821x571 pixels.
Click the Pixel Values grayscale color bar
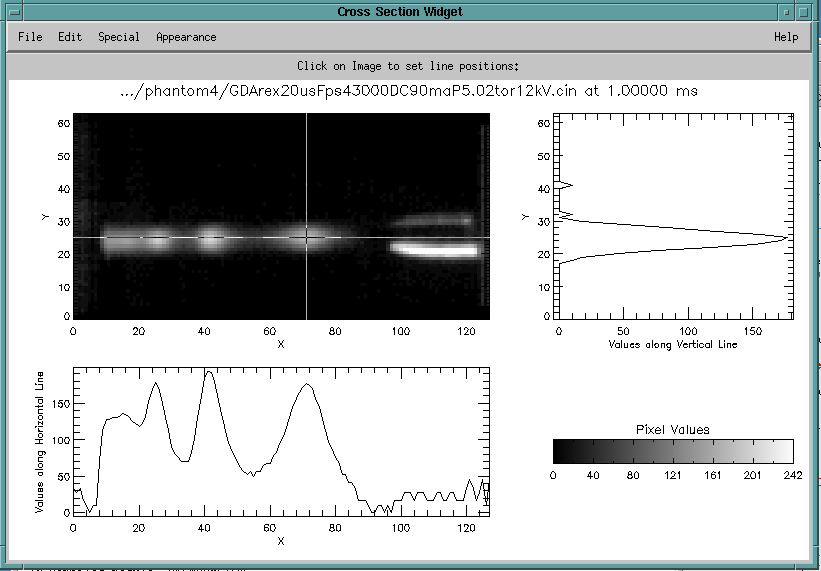673,451
